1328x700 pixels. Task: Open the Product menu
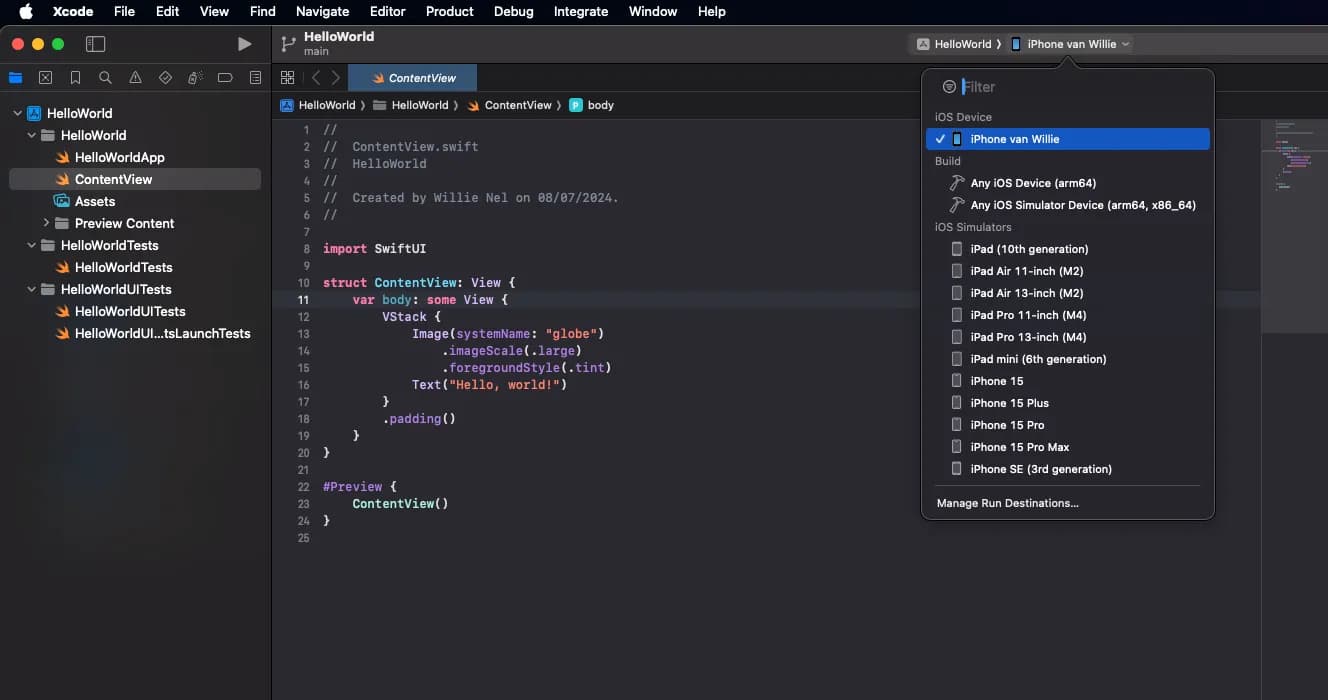pos(449,11)
